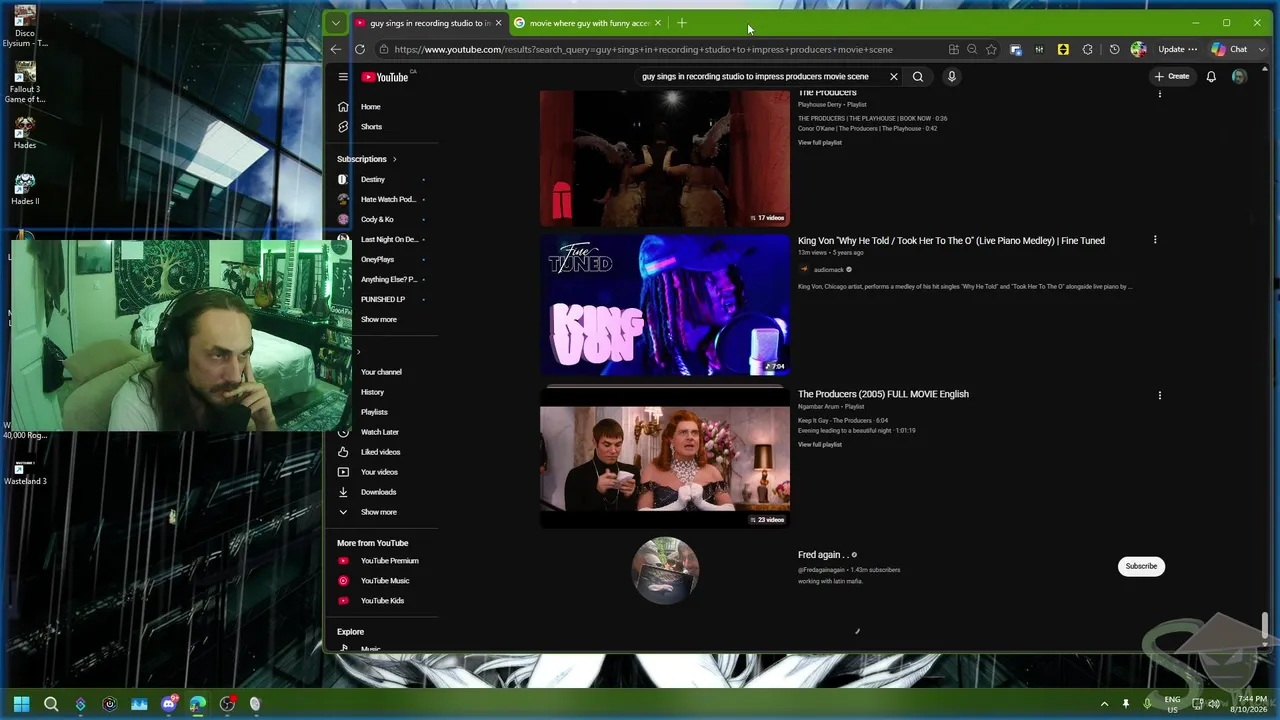Viewport: 1280px width, 720px height.
Task: Open The Producers (2005) FULL MOVIE thumbnail
Action: pos(665,459)
